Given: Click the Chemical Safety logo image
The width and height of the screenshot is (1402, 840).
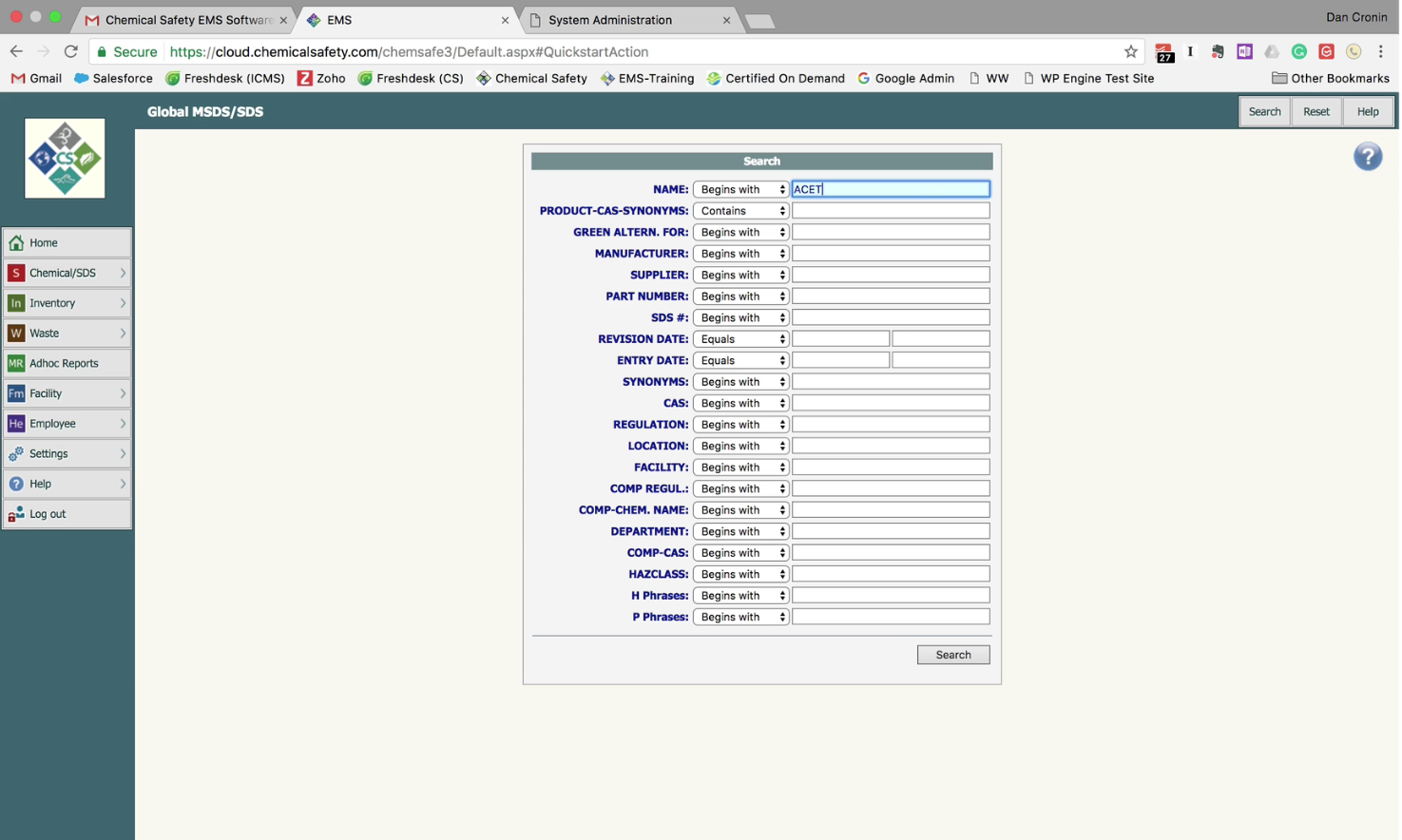Looking at the screenshot, I should click(x=65, y=158).
